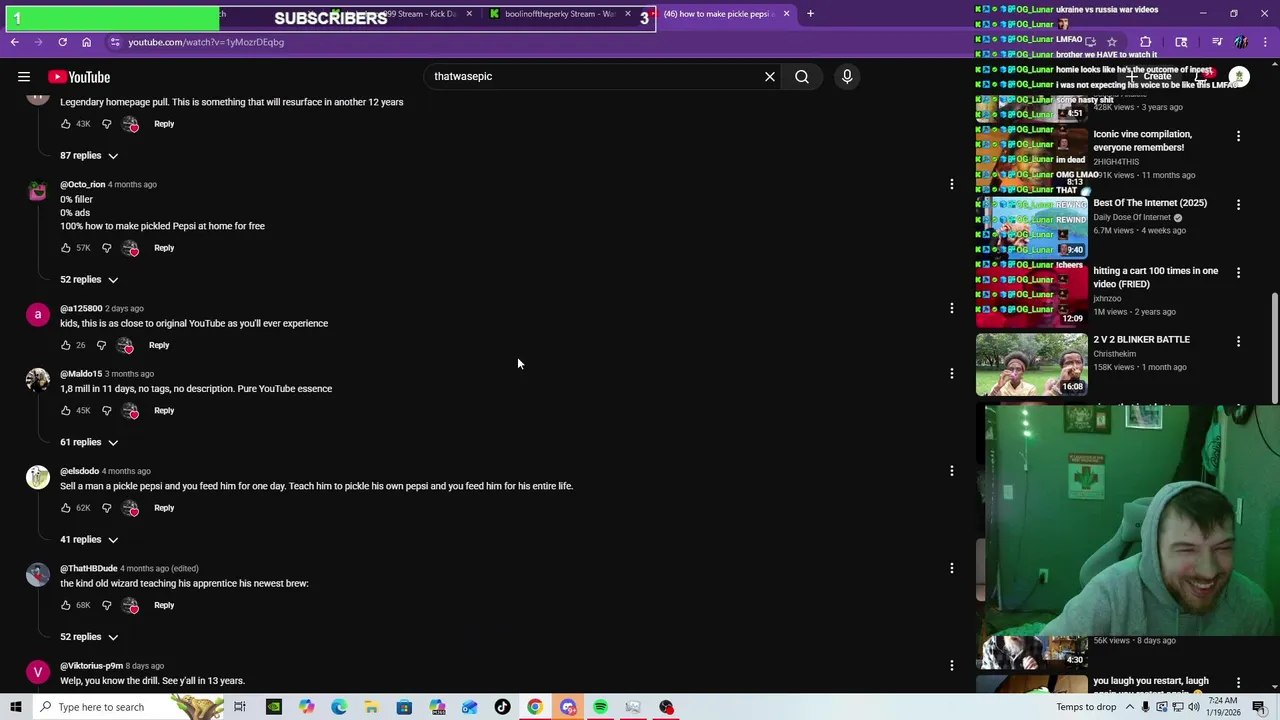Launch the NVIDIA app from the taskbar
Image resolution: width=1280 pixels, height=720 pixels.
tap(273, 707)
